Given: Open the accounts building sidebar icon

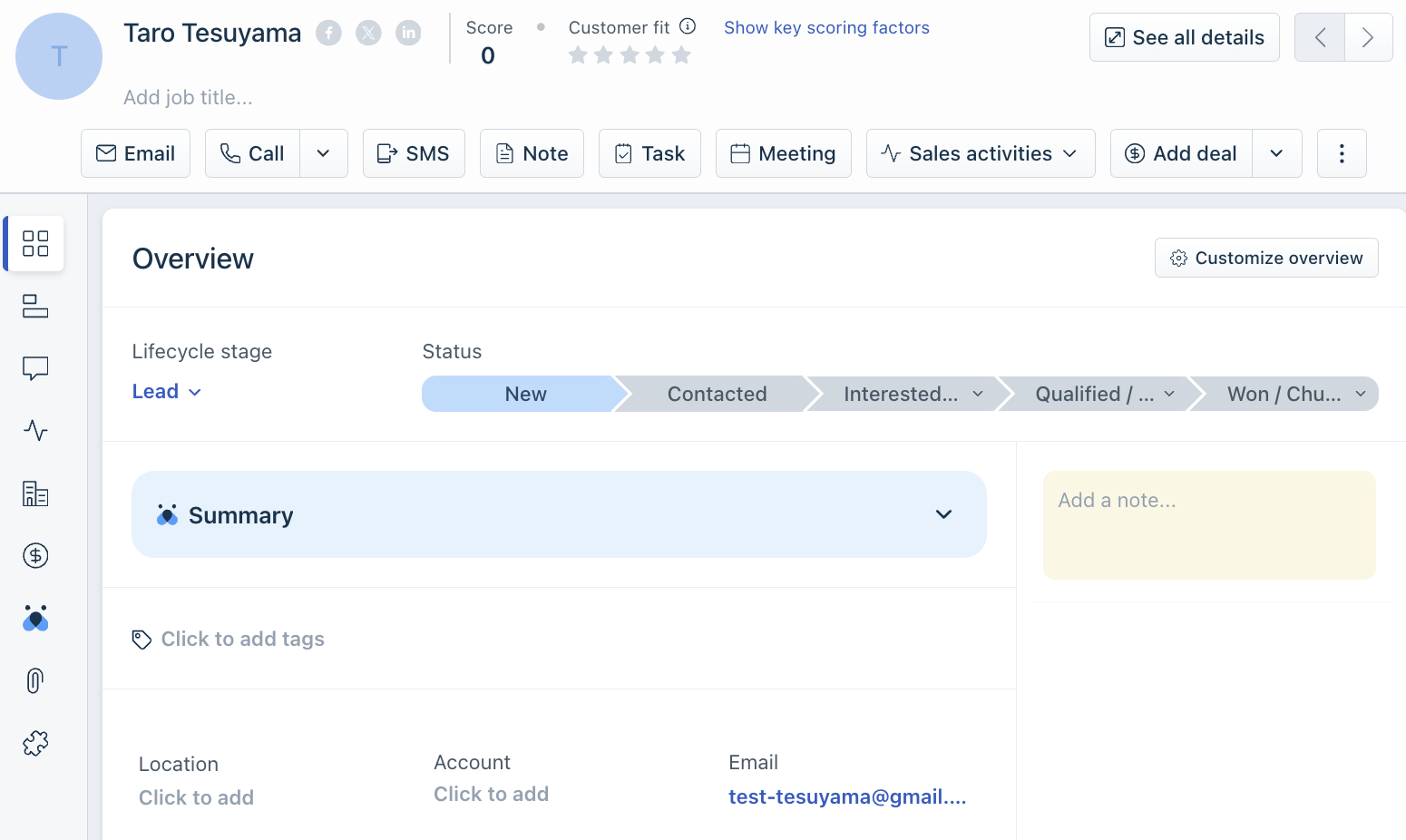Looking at the screenshot, I should (x=35, y=493).
